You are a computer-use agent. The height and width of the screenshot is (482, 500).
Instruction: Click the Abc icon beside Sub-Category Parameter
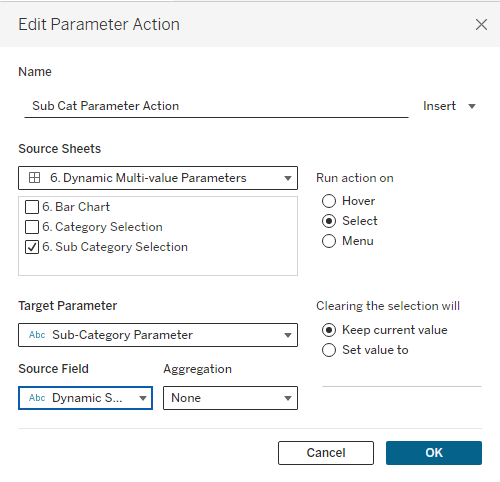[37, 335]
